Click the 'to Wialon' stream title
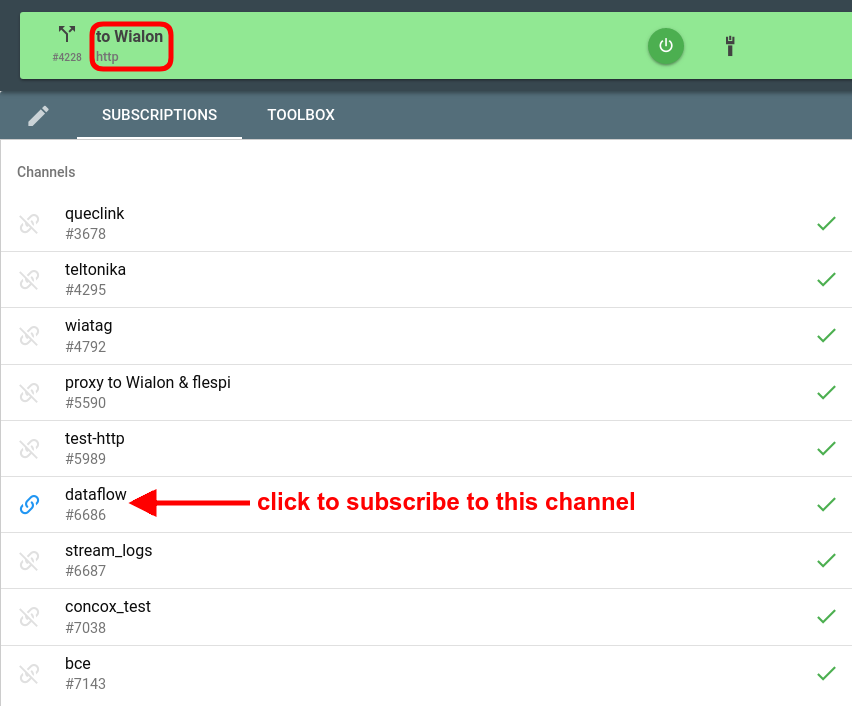 tap(129, 36)
